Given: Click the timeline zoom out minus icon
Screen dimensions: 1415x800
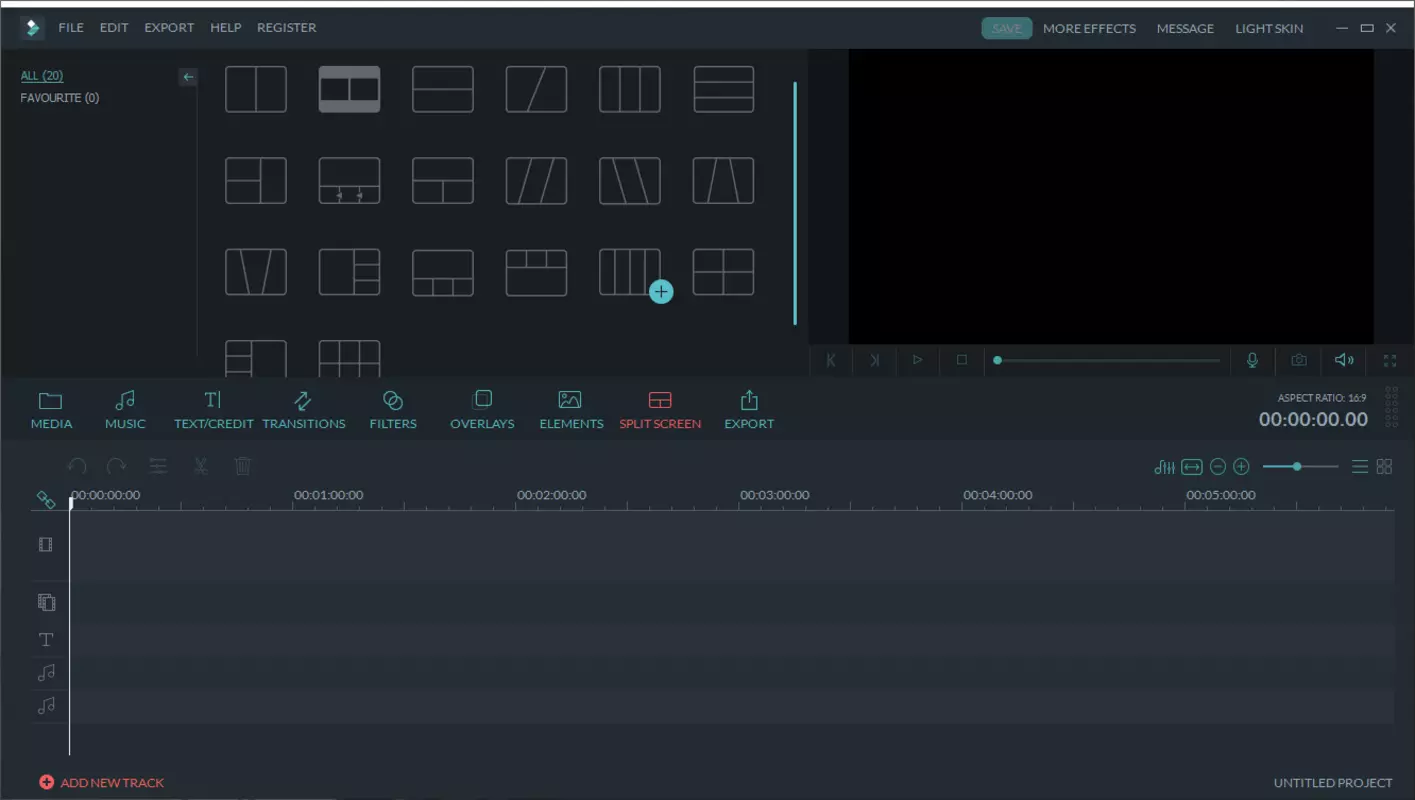Looking at the screenshot, I should (1217, 467).
